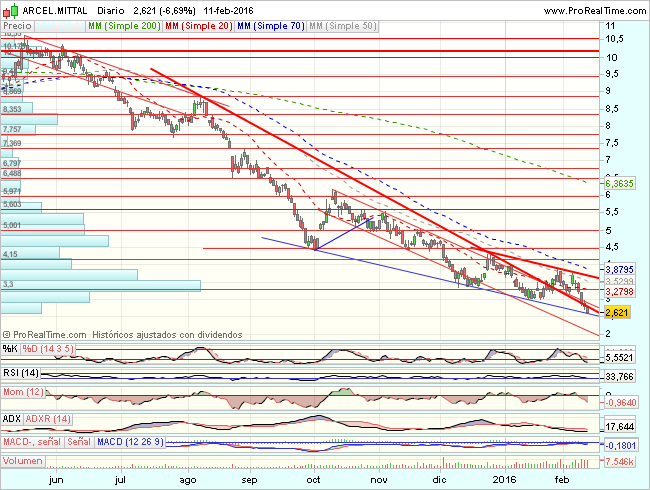Click the yellow 2,621 current price tag
Viewport: 650px width, 490px height.
point(617,313)
